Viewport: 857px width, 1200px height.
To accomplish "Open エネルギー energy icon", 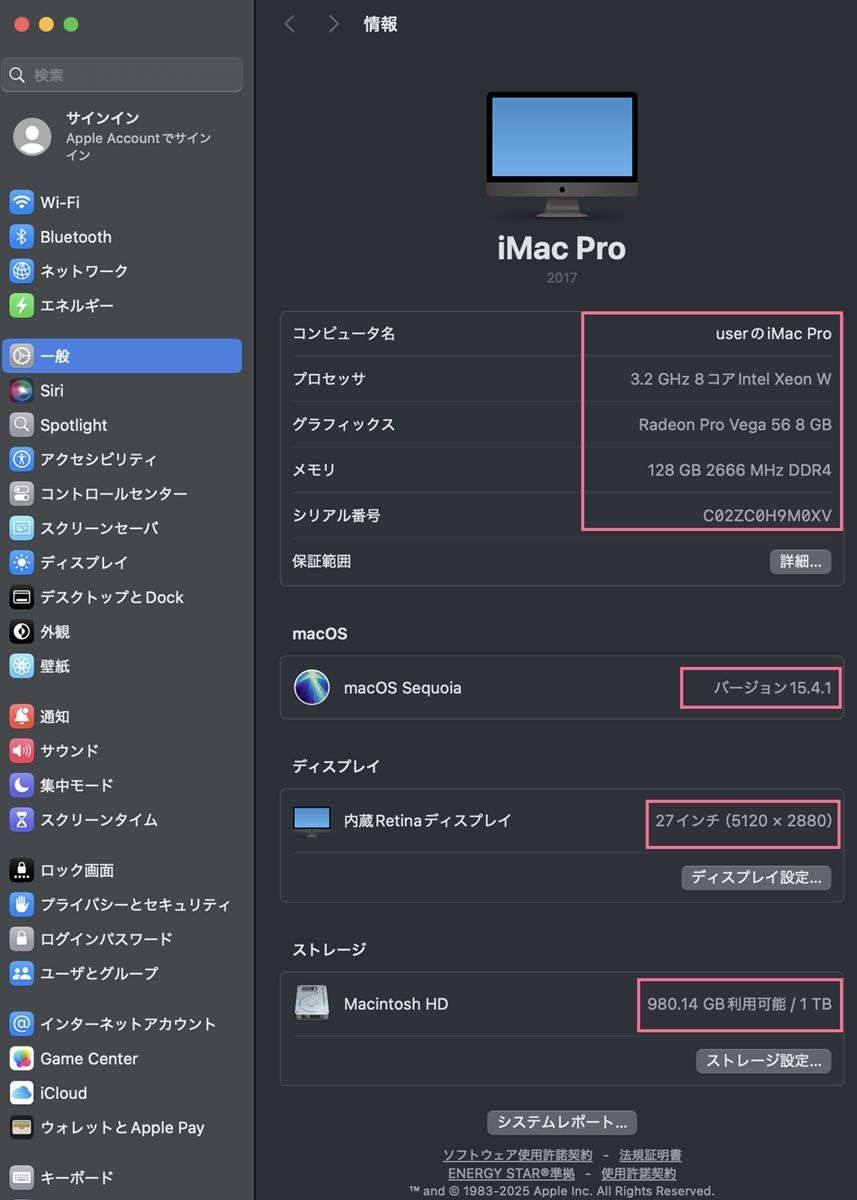I will 22,305.
